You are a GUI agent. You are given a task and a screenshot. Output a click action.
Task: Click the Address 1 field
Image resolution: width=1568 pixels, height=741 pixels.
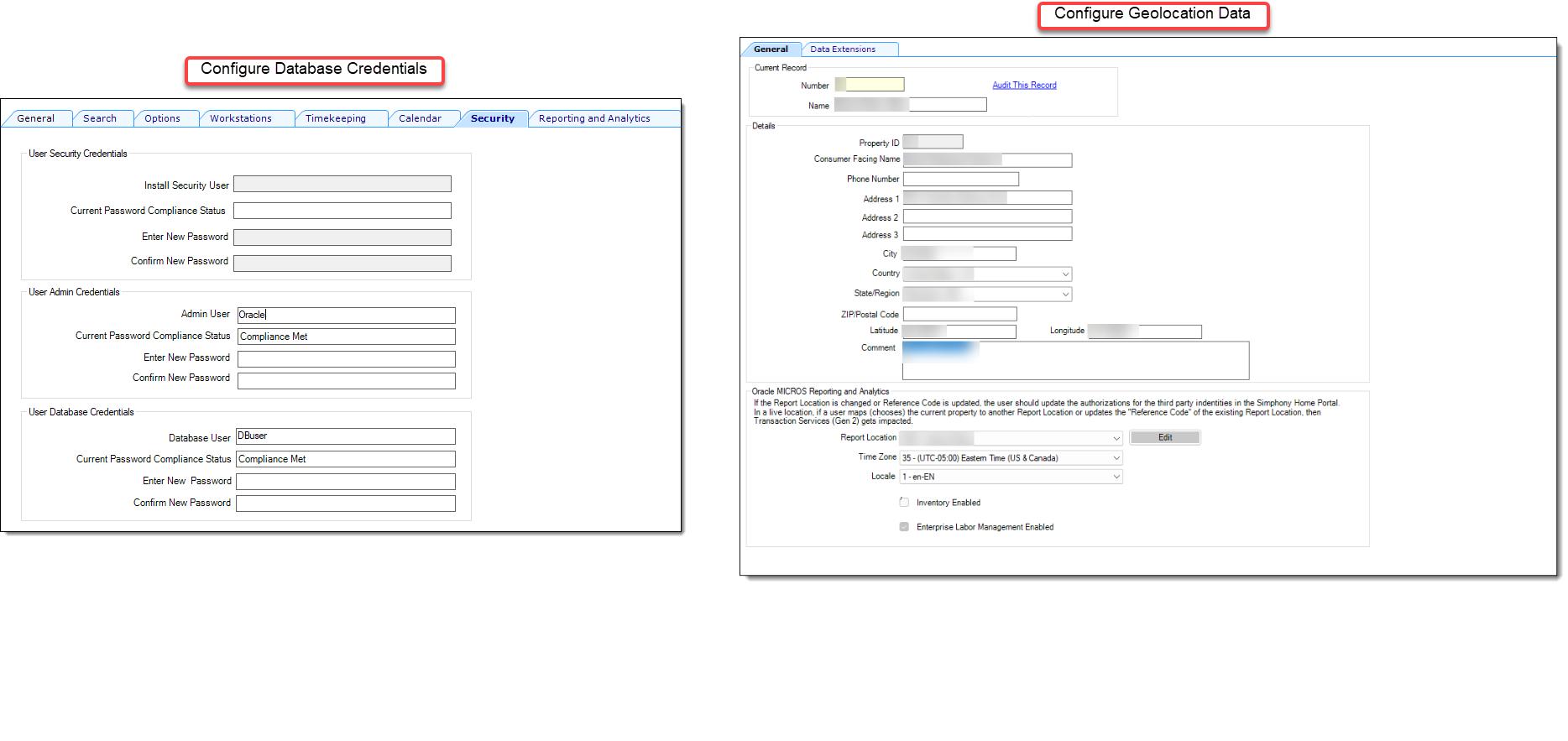tap(987, 198)
